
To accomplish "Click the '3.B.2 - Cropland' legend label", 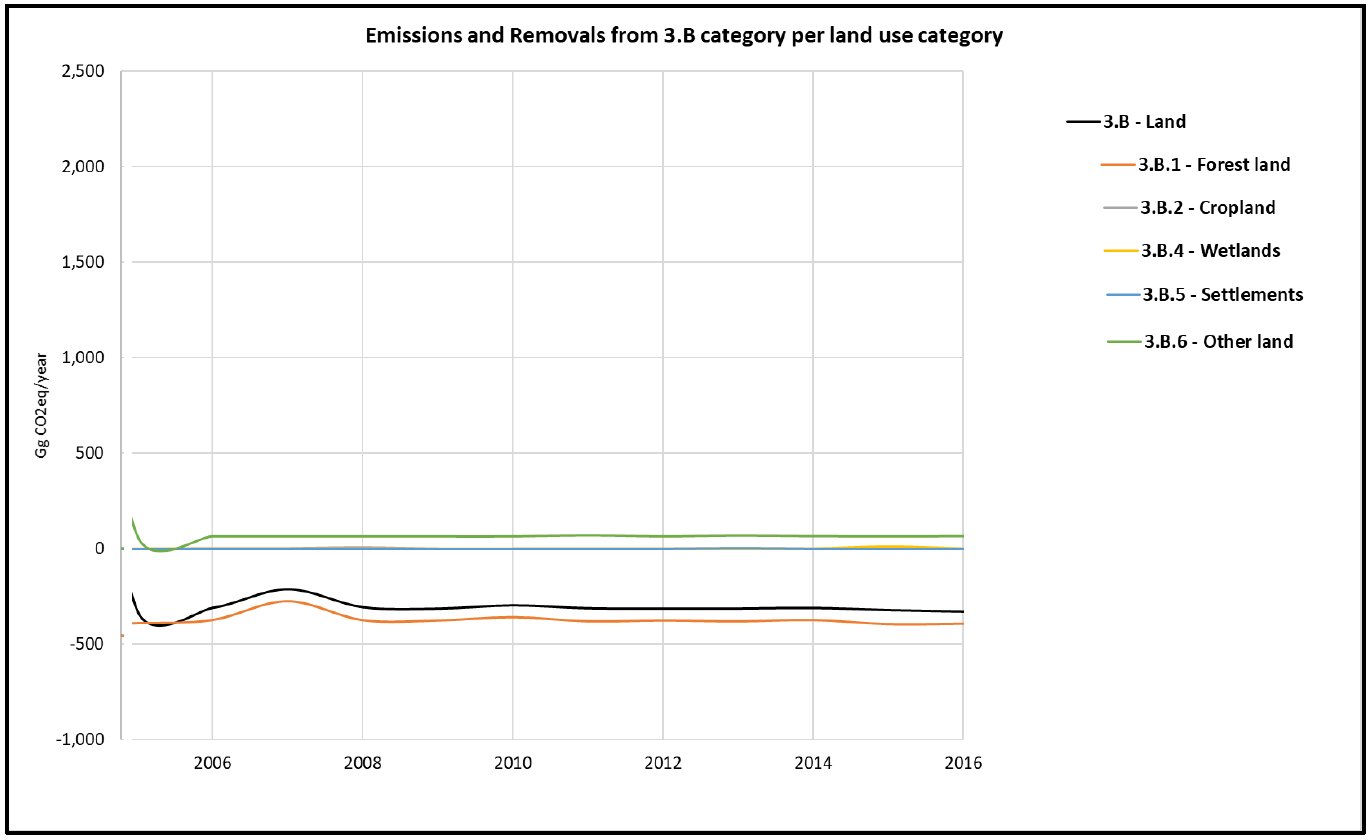I will coord(1207,208).
